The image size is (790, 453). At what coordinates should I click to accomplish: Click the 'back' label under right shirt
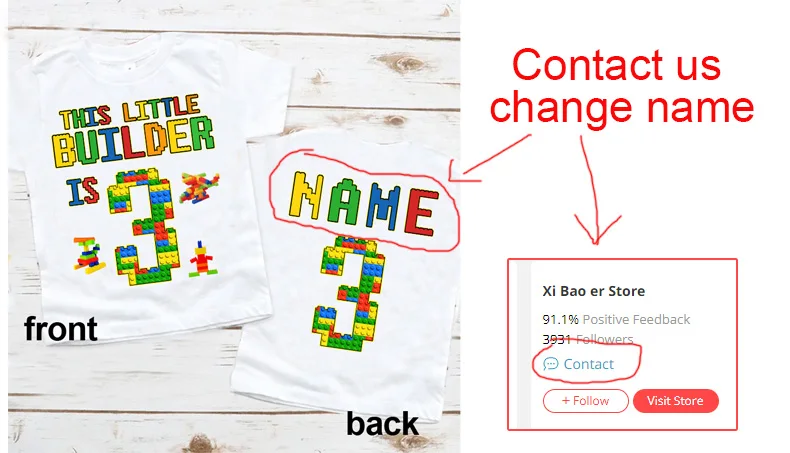pyautogui.click(x=382, y=424)
